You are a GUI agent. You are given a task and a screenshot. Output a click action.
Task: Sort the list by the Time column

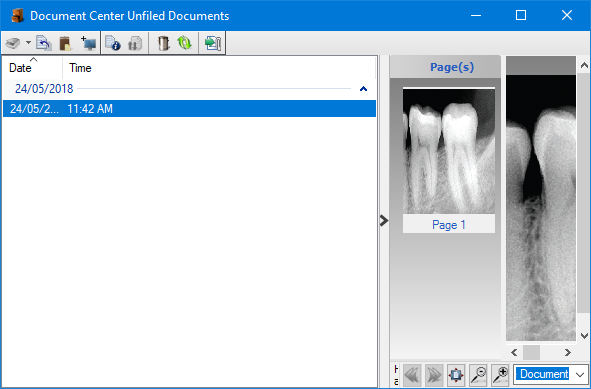tap(219, 67)
